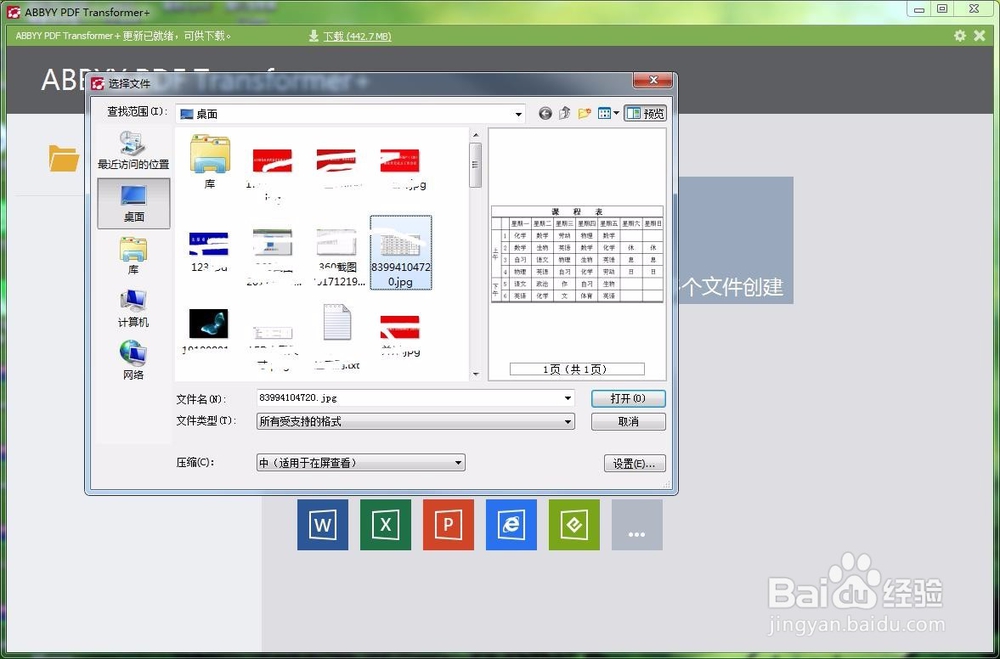Select 库 in the places sidebar
1000x659 pixels.
point(133,256)
